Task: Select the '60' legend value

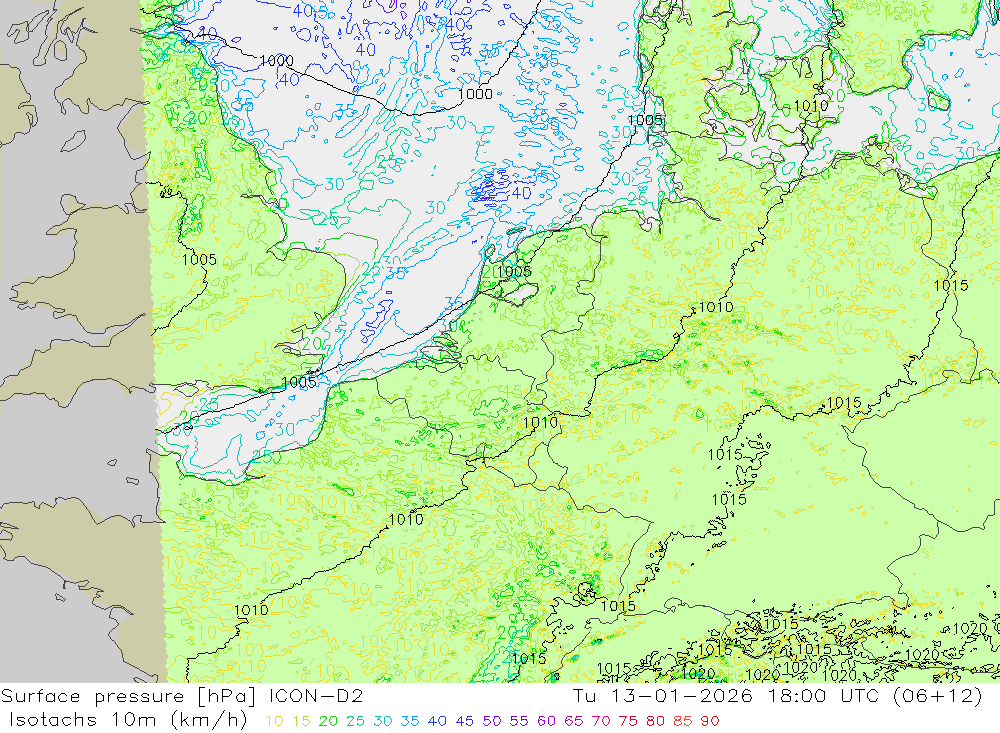Action: (x=547, y=722)
